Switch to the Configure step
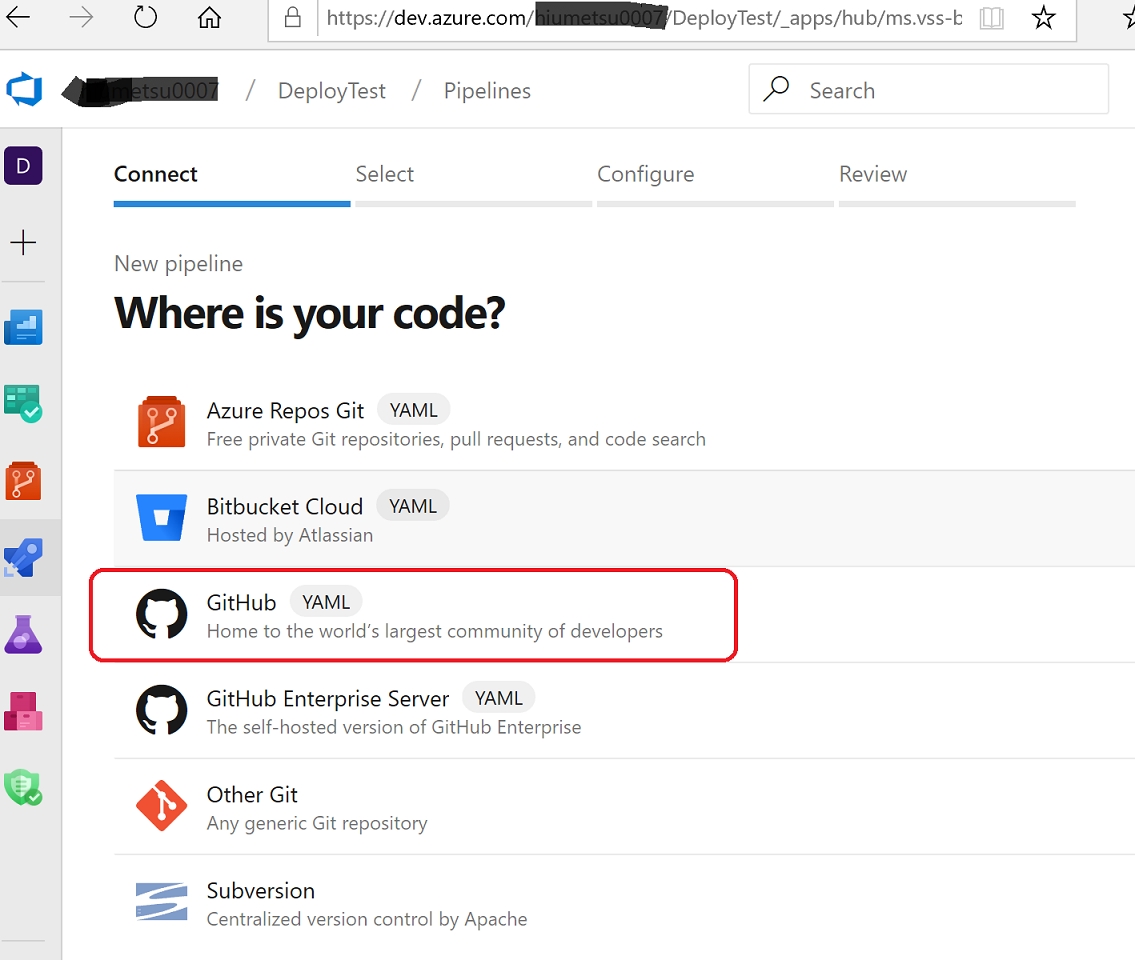Image resolution: width=1135 pixels, height=960 pixels. tap(645, 173)
